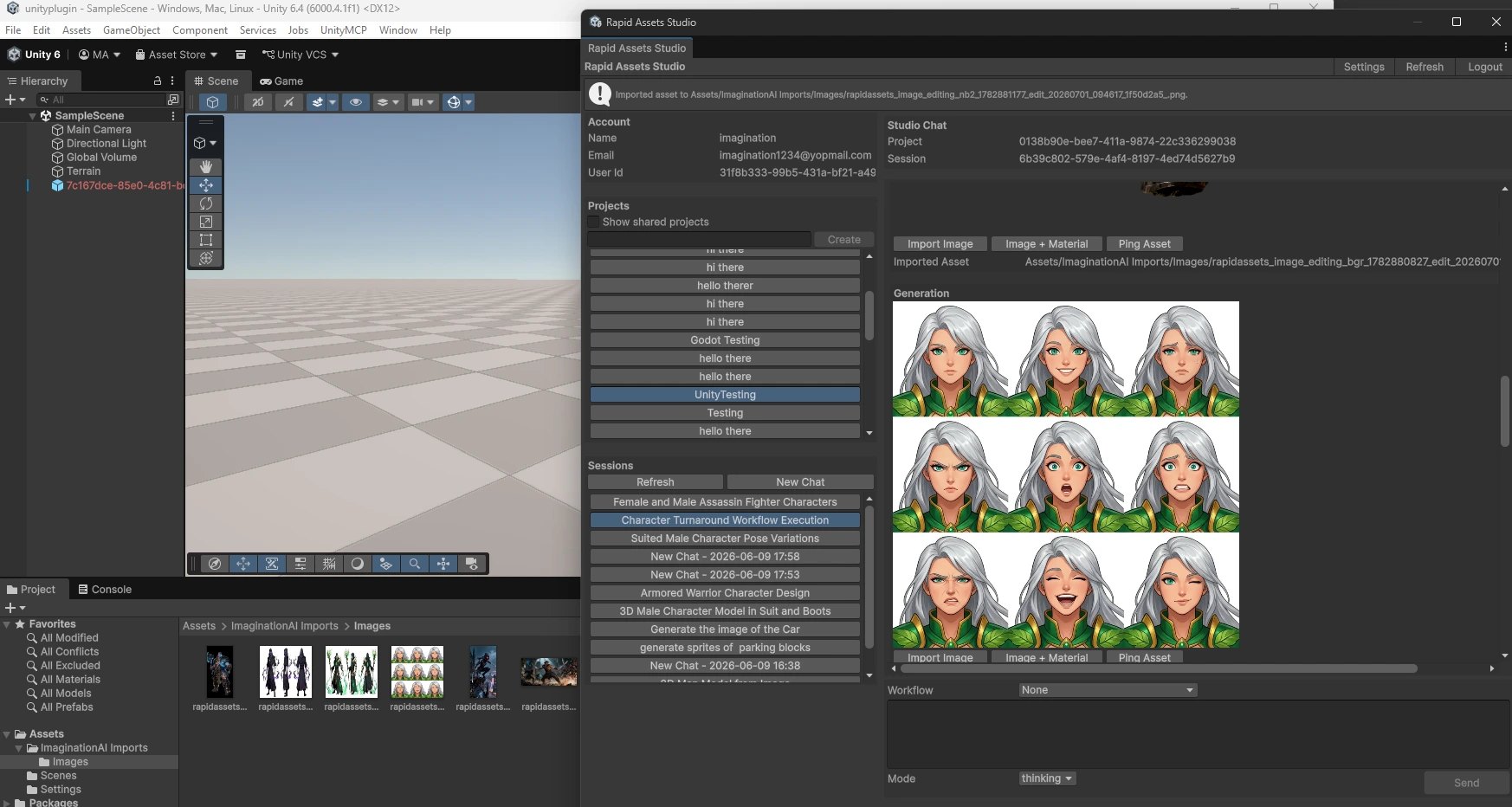Open the Workflow dropdown showing None
Image resolution: width=1512 pixels, height=807 pixels.
click(x=1108, y=690)
